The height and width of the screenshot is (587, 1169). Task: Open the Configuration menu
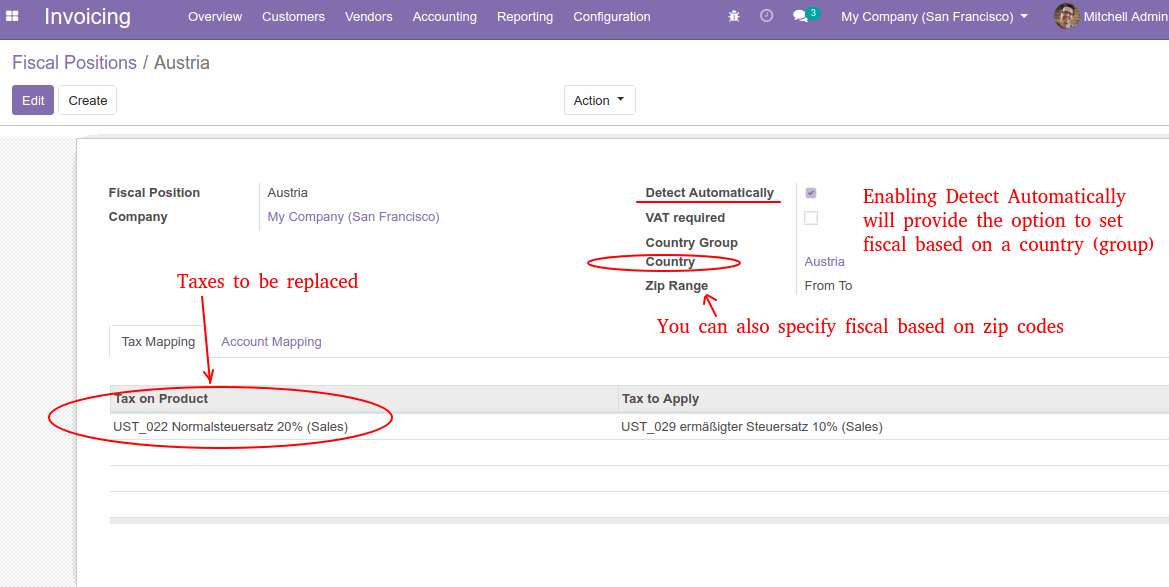click(611, 16)
